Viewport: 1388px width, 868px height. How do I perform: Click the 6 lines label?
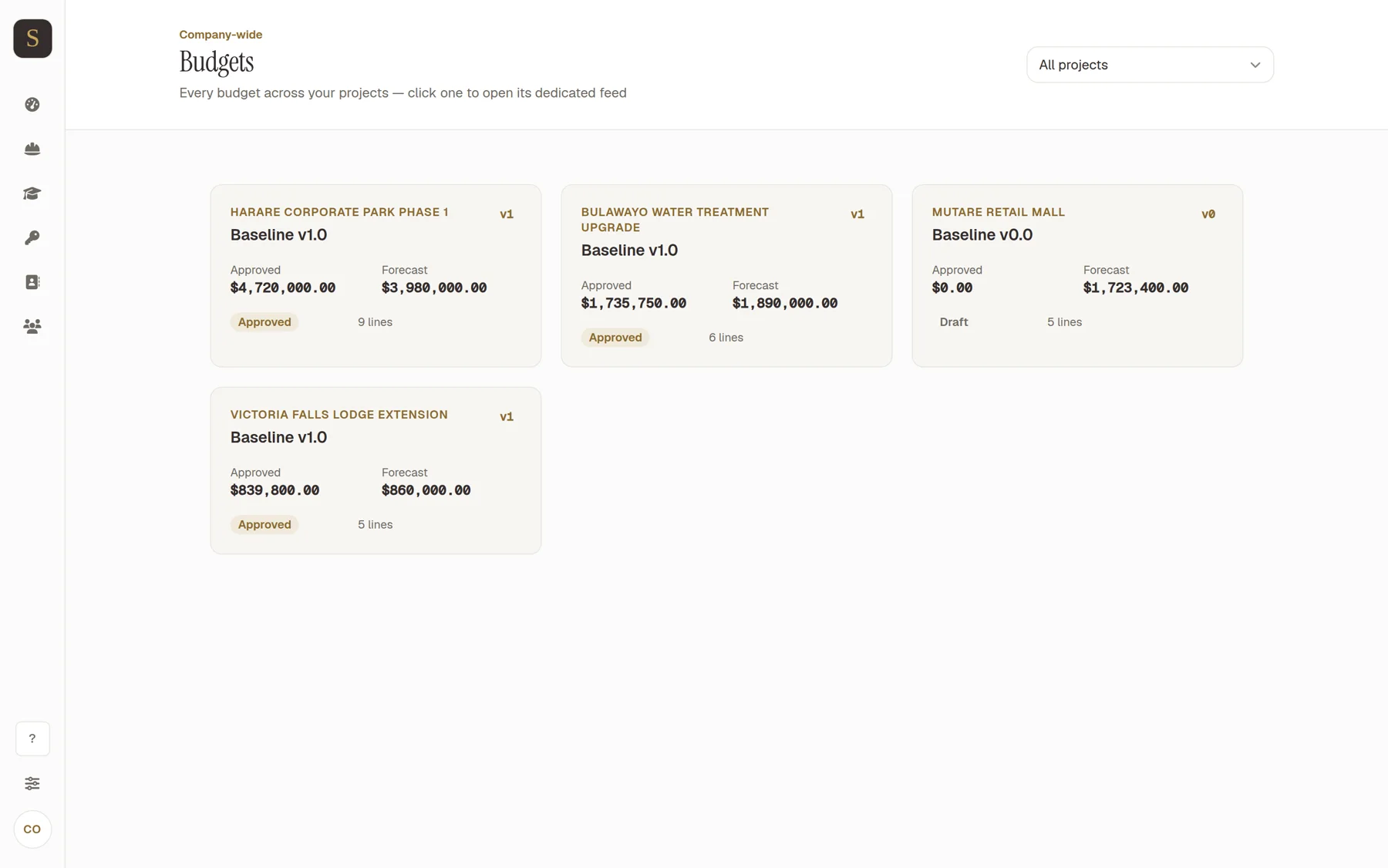tap(726, 338)
